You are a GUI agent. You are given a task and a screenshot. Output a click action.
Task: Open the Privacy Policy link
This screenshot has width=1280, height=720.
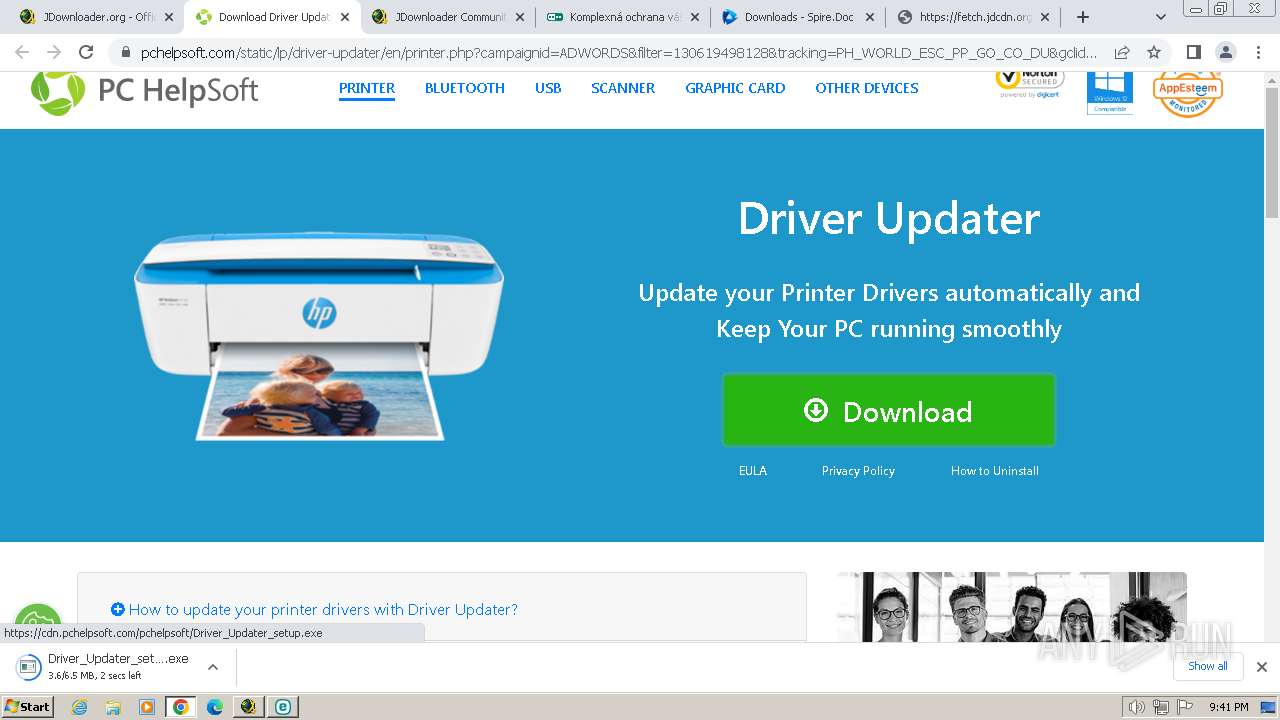tap(858, 471)
